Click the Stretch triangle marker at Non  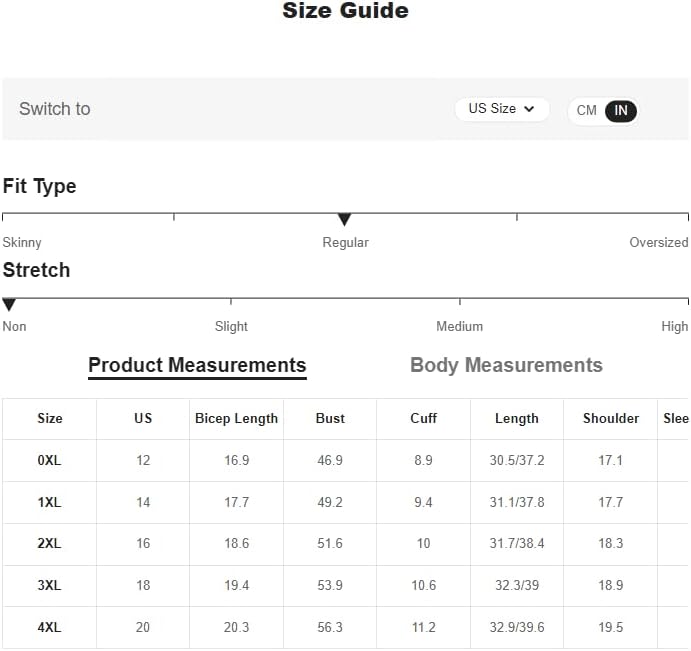point(9,304)
